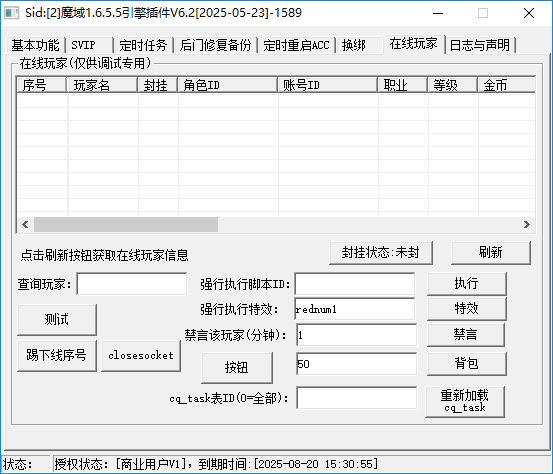Select the 定时任务 tab

(143, 45)
